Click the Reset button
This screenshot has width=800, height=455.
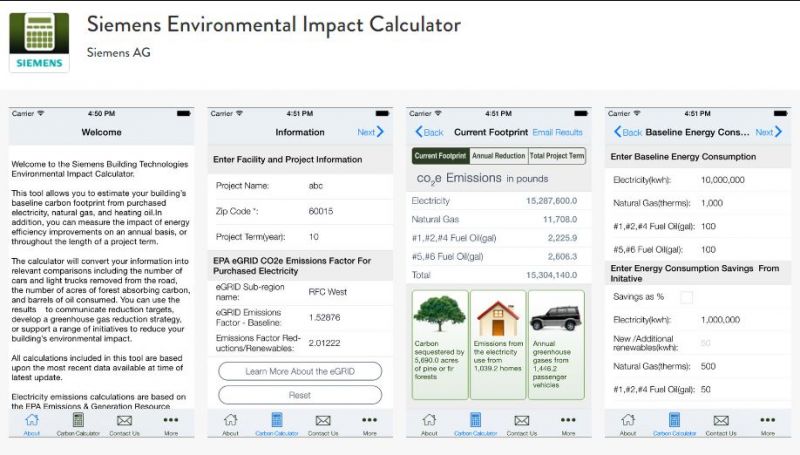pos(300,395)
